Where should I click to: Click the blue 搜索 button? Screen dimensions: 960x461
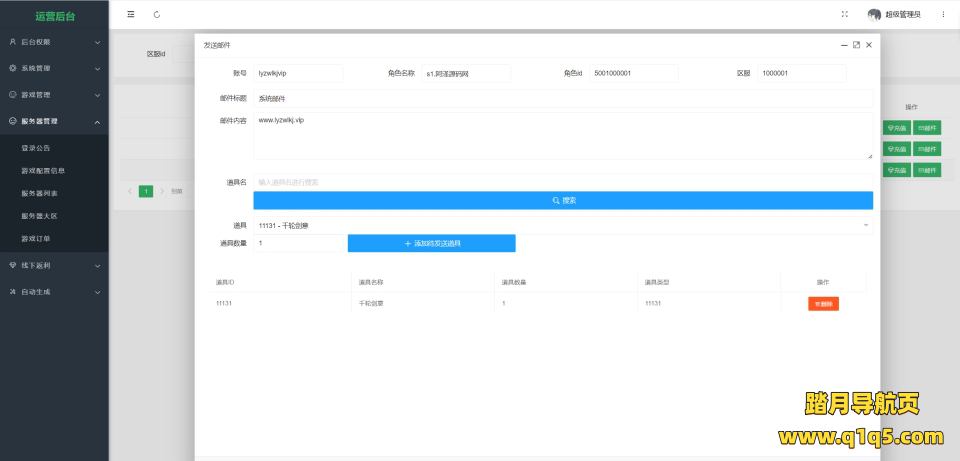point(562,200)
